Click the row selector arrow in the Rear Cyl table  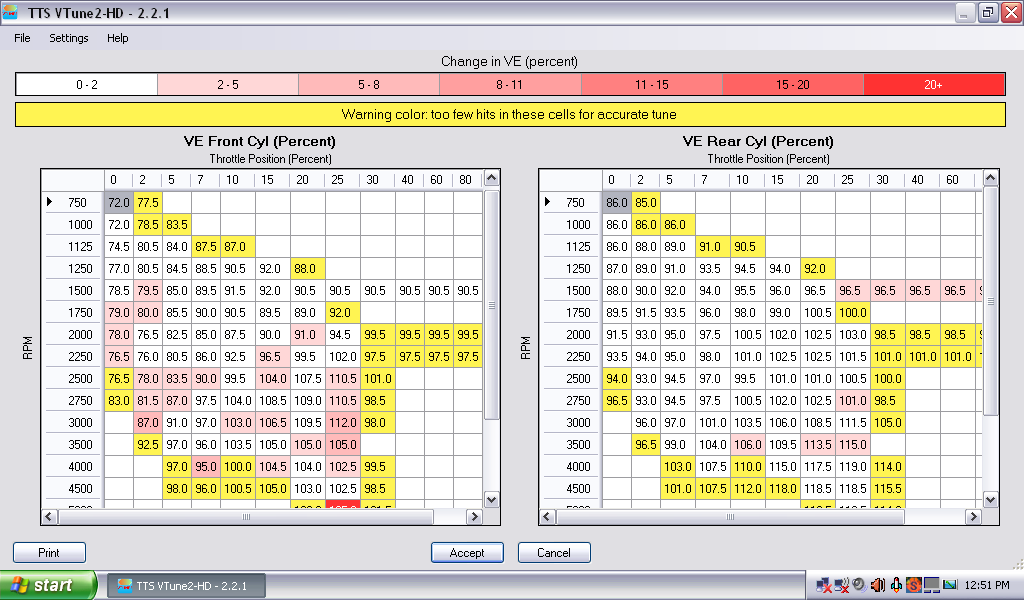pos(547,202)
